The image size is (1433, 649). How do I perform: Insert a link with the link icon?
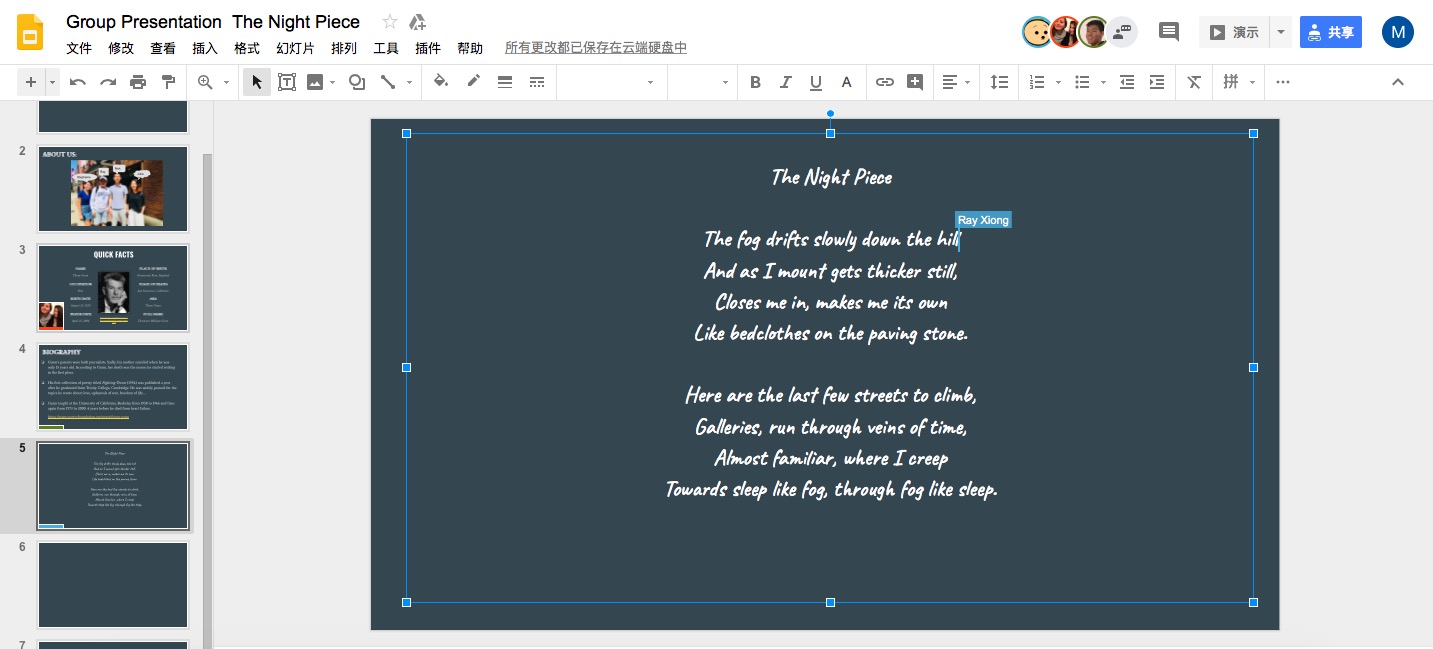(x=884, y=82)
